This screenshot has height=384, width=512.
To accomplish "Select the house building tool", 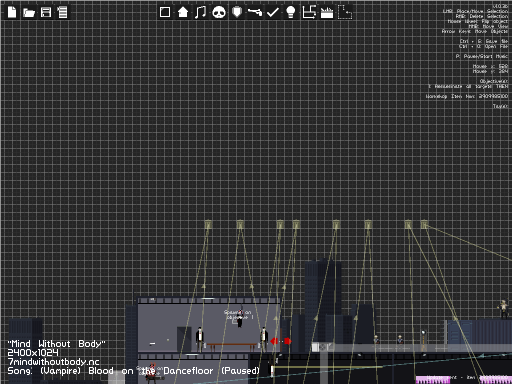I will click(183, 12).
